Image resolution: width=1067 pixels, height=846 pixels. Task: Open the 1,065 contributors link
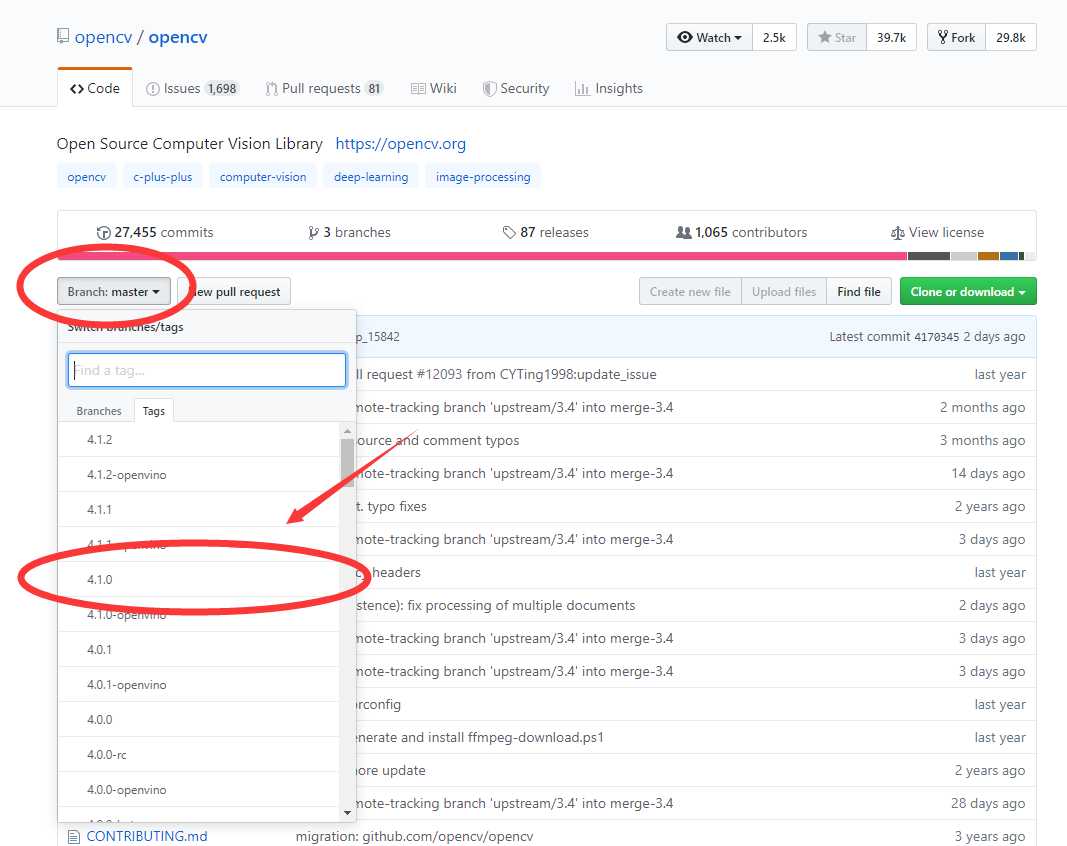pos(742,233)
